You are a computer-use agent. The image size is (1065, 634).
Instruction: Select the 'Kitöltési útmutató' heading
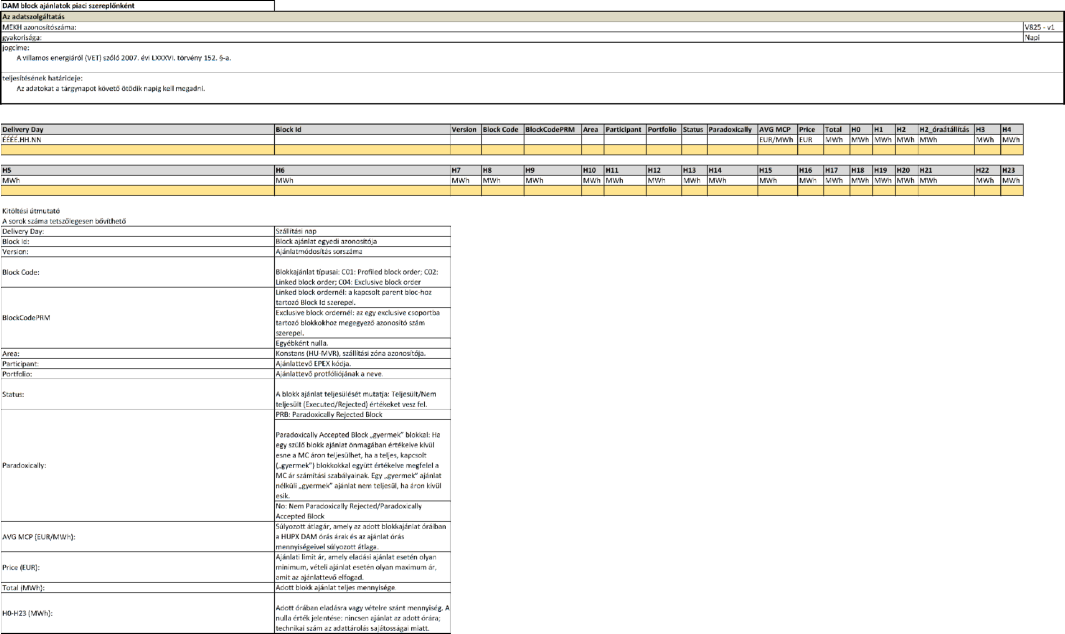(31, 211)
